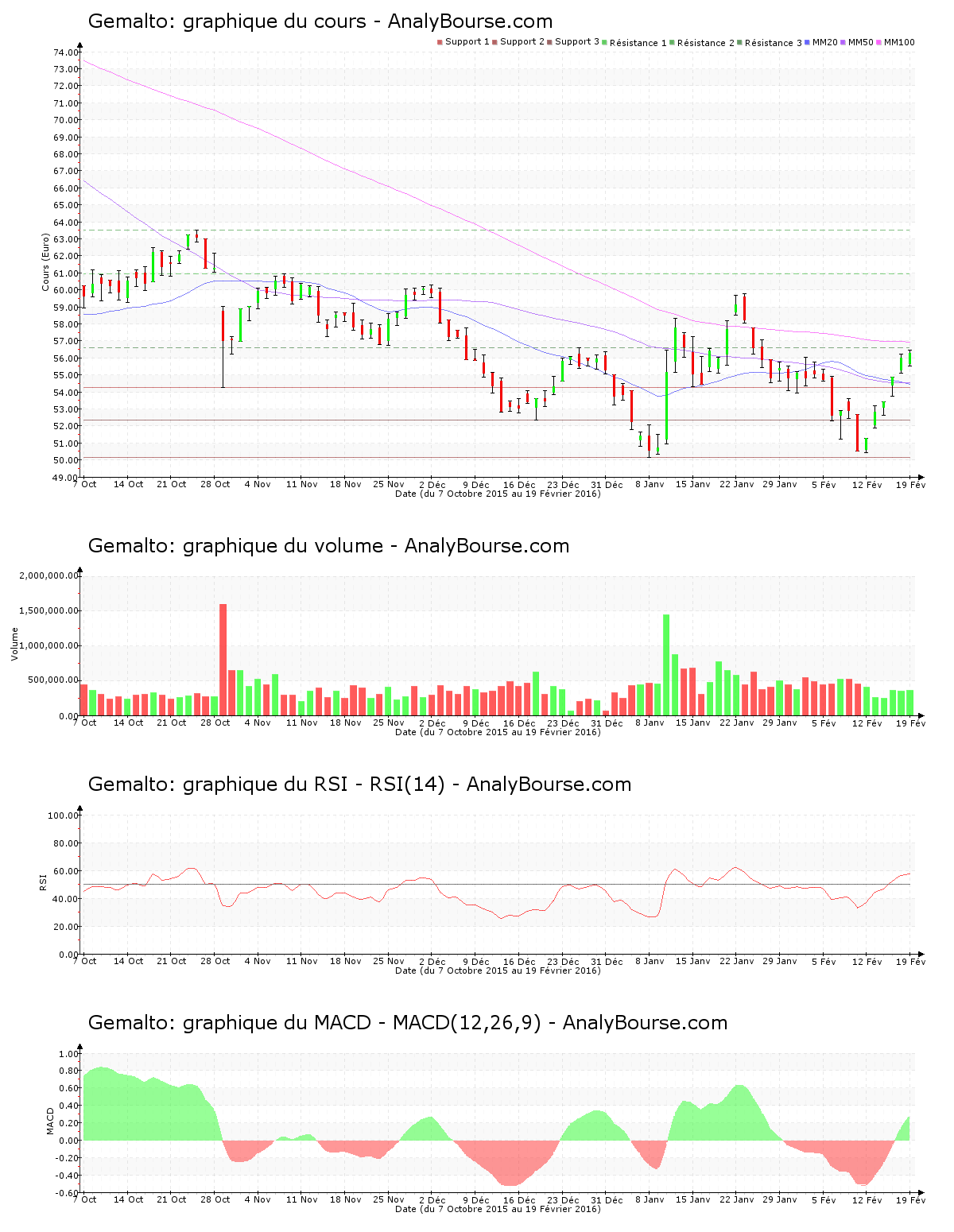Image resolution: width=954 pixels, height=1232 pixels.
Task: Click the Support 2 legend entry
Action: pyautogui.click(x=519, y=42)
